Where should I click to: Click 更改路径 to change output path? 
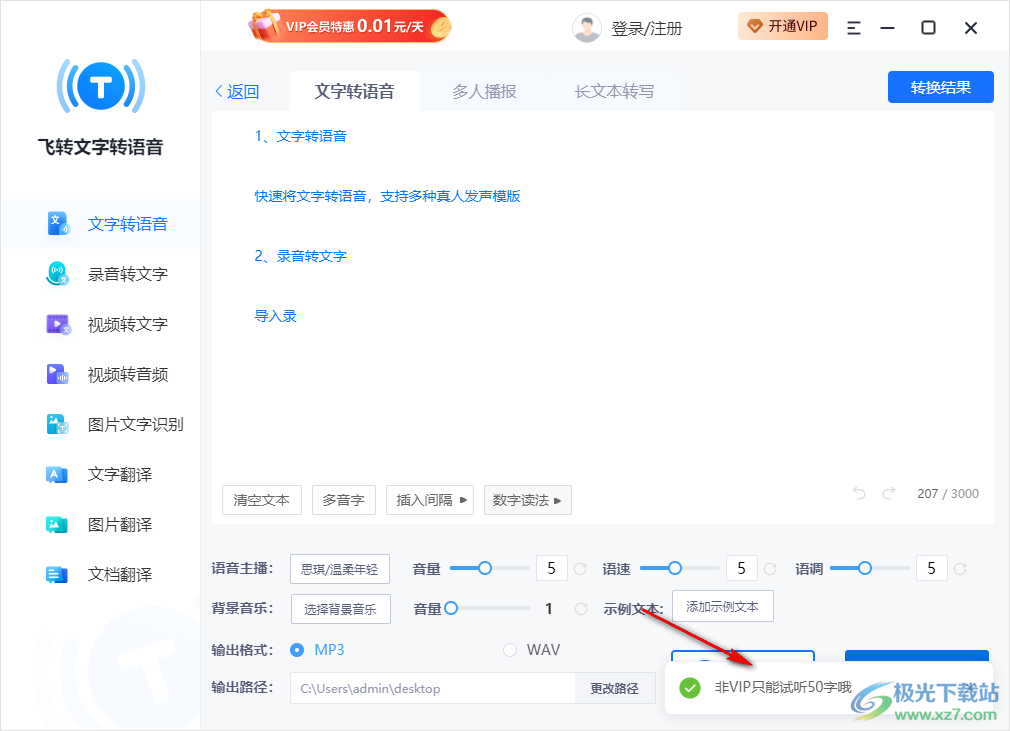[615, 688]
